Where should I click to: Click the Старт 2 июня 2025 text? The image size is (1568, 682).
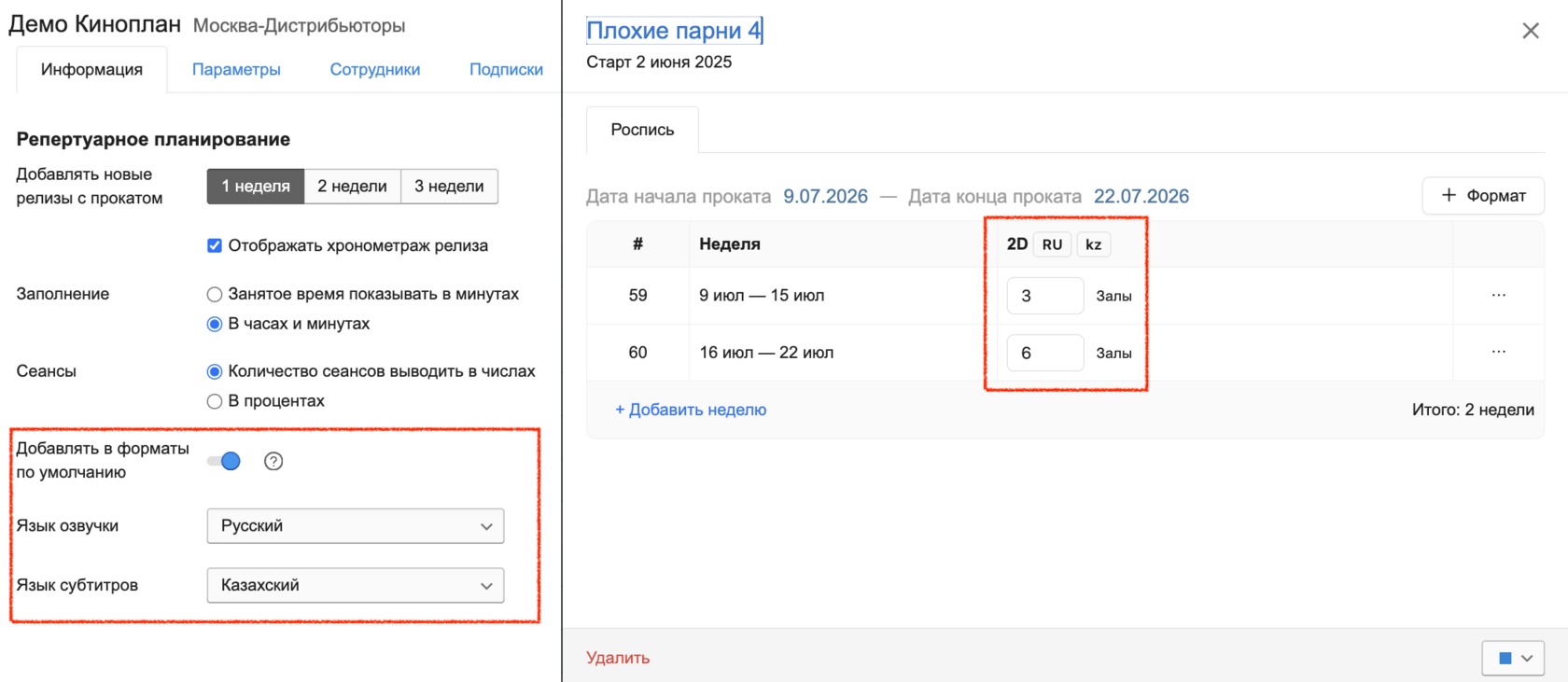click(659, 63)
